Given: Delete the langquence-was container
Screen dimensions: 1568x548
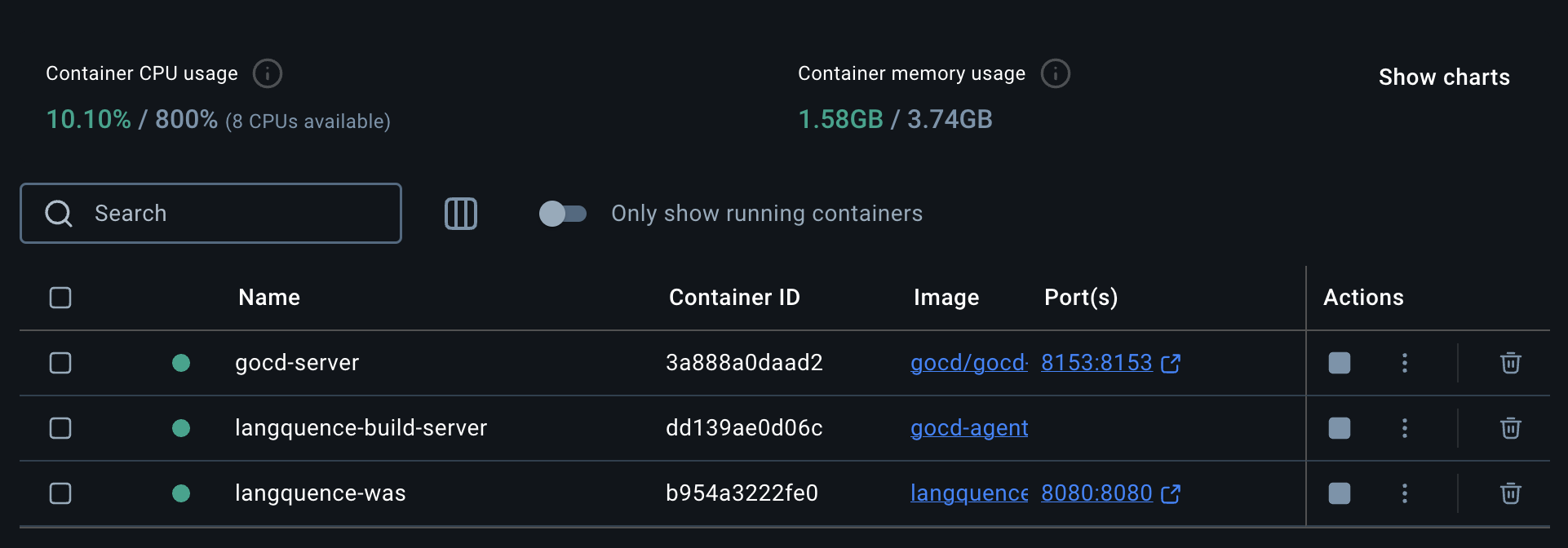Looking at the screenshot, I should (x=1511, y=493).
